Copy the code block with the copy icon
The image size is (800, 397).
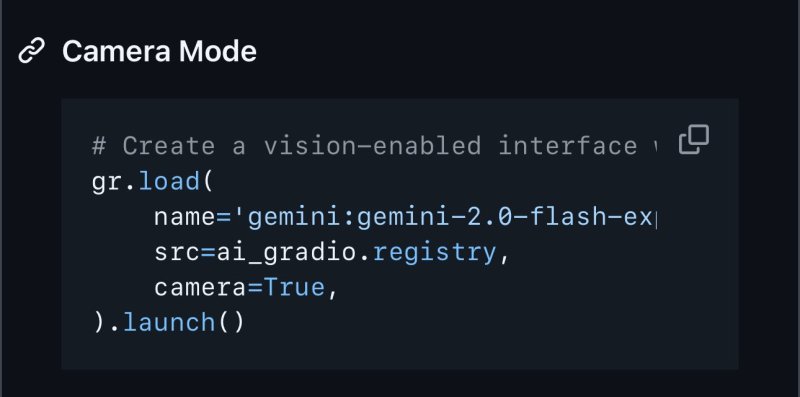[x=694, y=139]
